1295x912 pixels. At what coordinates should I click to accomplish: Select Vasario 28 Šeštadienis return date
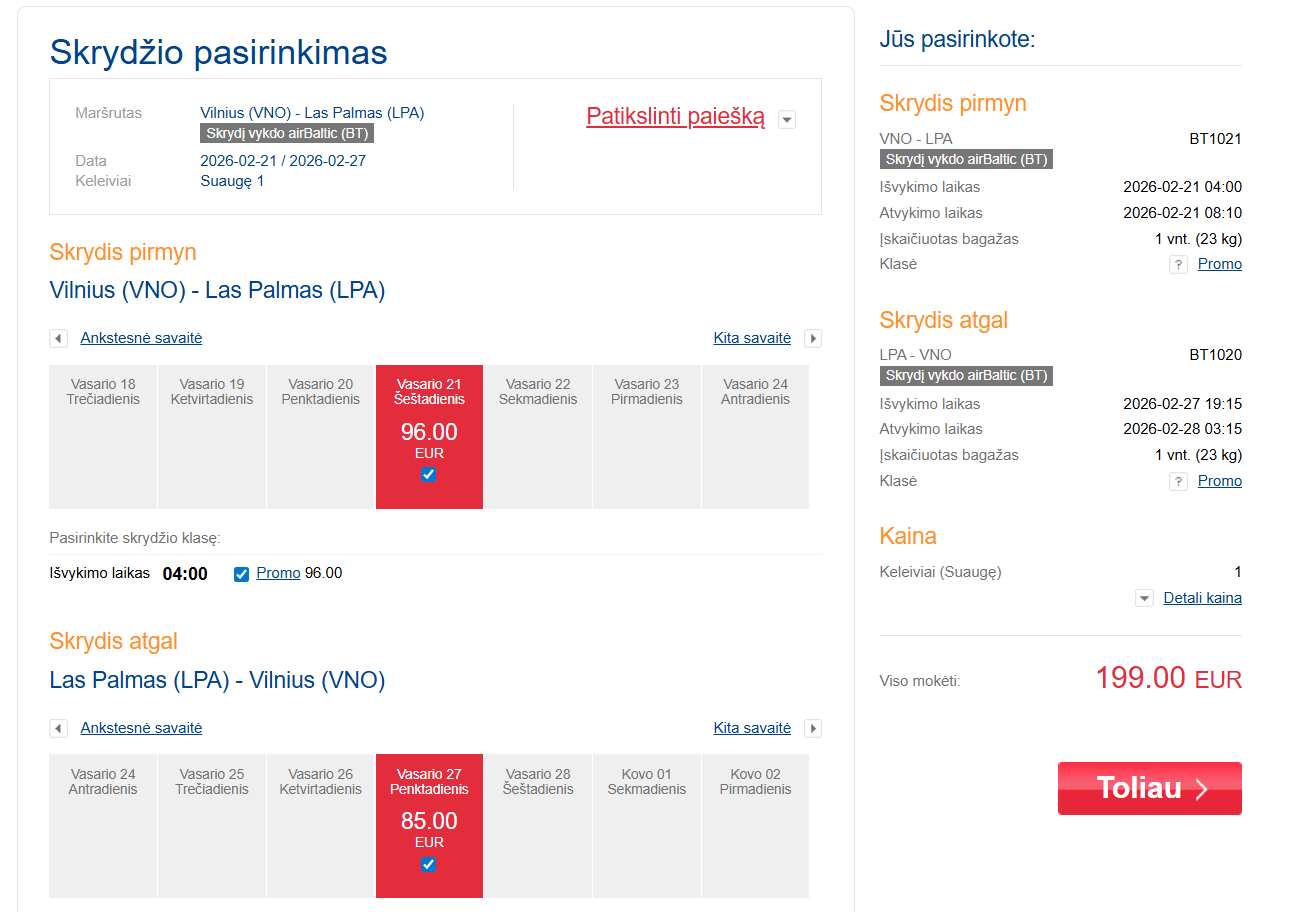click(x=538, y=825)
